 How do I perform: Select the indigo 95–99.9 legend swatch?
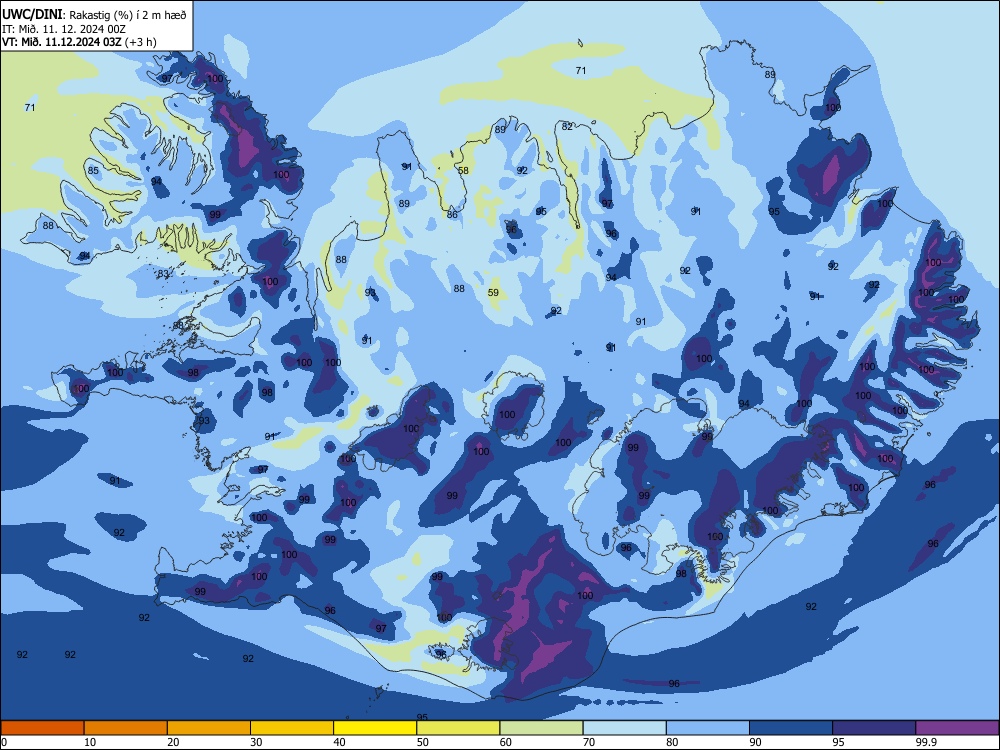point(874,728)
